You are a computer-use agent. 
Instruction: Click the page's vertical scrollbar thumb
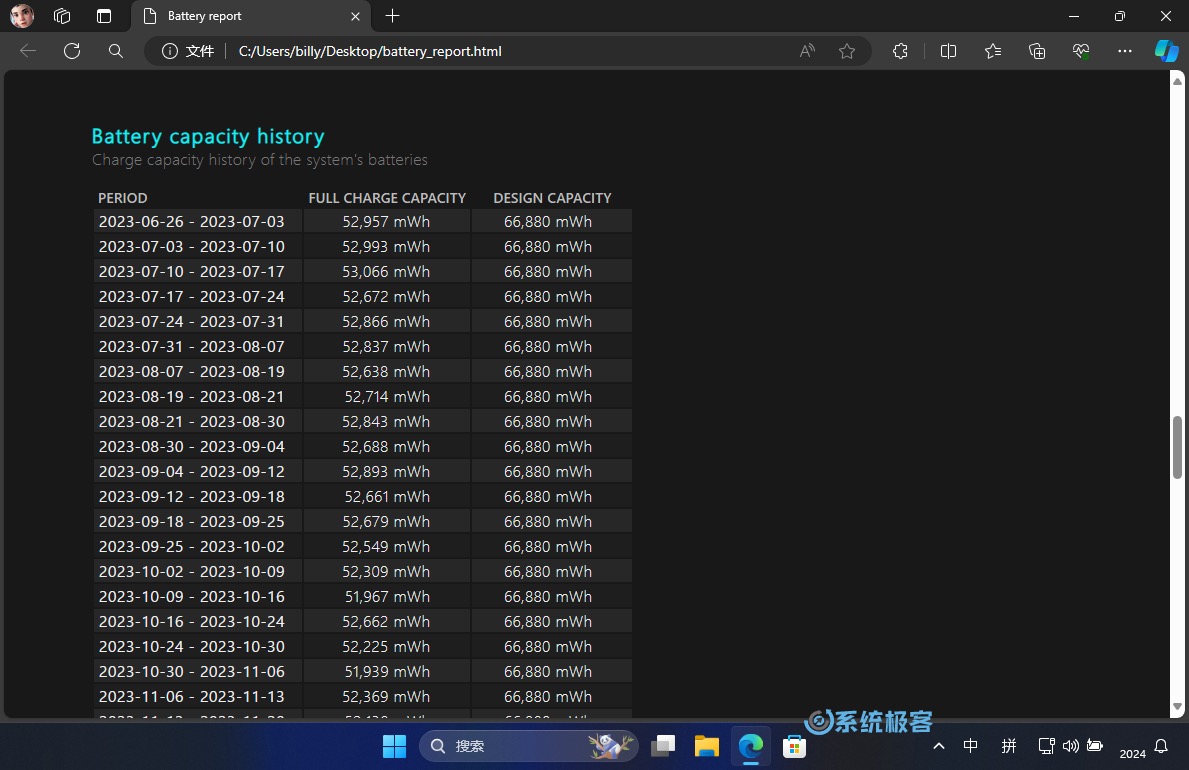pos(1177,447)
